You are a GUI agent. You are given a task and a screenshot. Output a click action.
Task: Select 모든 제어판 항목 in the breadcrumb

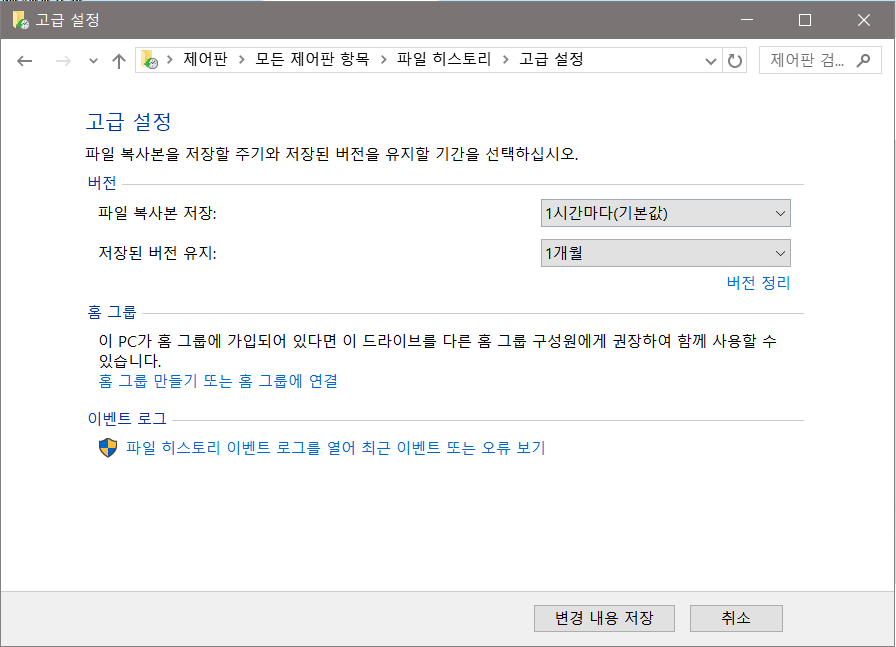click(312, 60)
